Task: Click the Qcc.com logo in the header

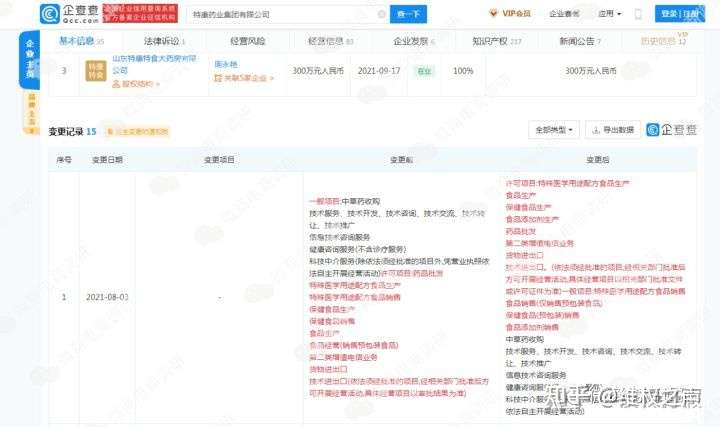Action: (x=69, y=14)
